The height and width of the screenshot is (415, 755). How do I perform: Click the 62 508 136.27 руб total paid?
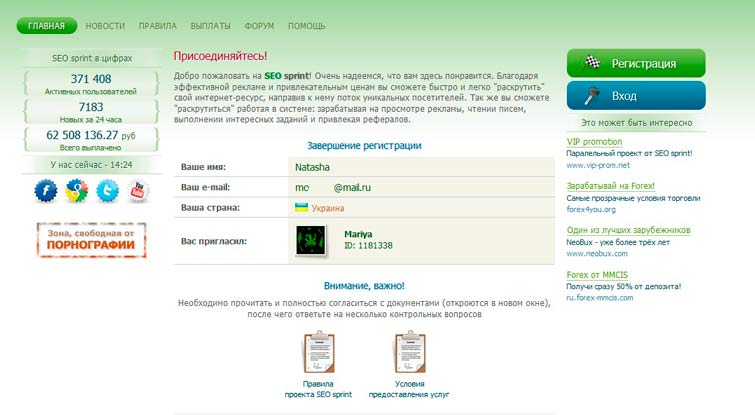click(91, 135)
